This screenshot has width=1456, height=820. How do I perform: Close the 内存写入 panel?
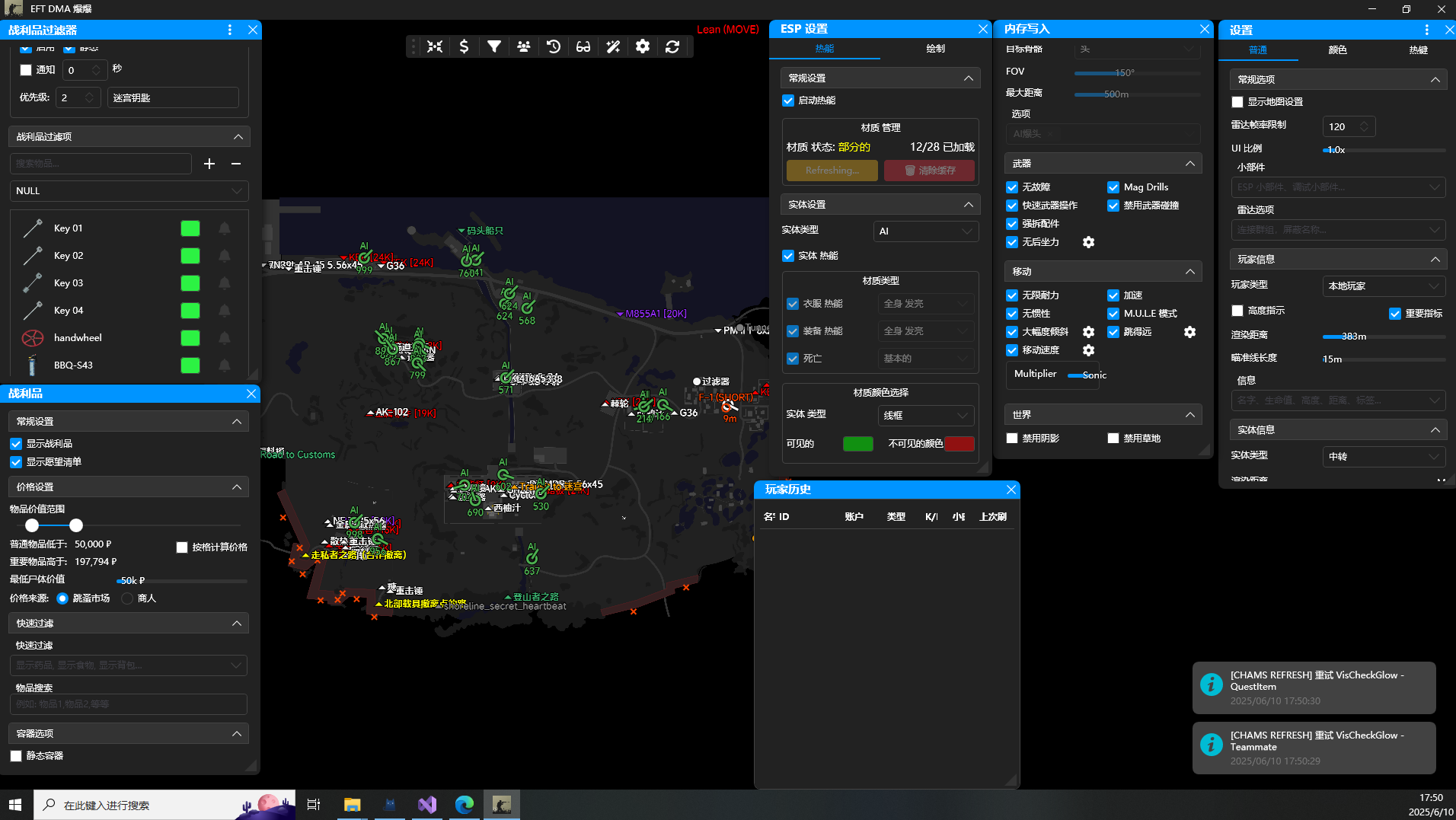coord(1204,29)
